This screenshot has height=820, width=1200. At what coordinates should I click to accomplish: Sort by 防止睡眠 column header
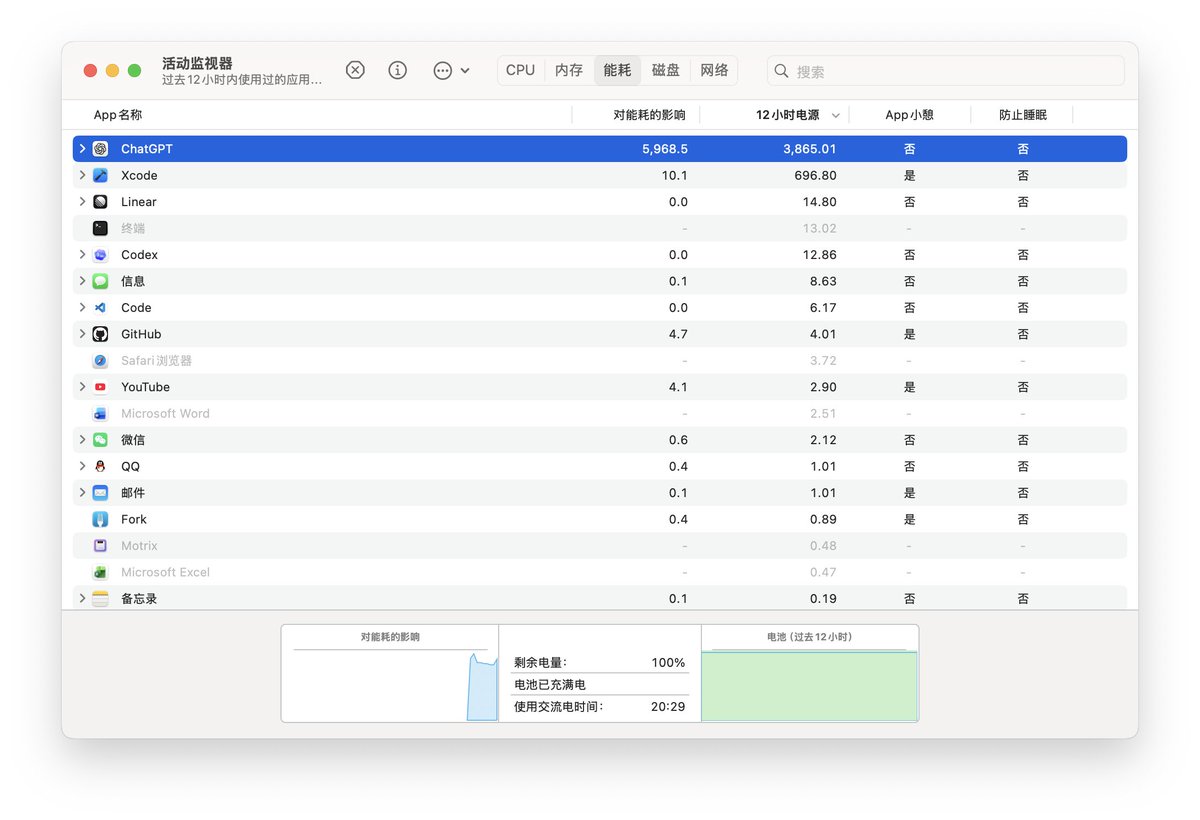coord(1023,115)
